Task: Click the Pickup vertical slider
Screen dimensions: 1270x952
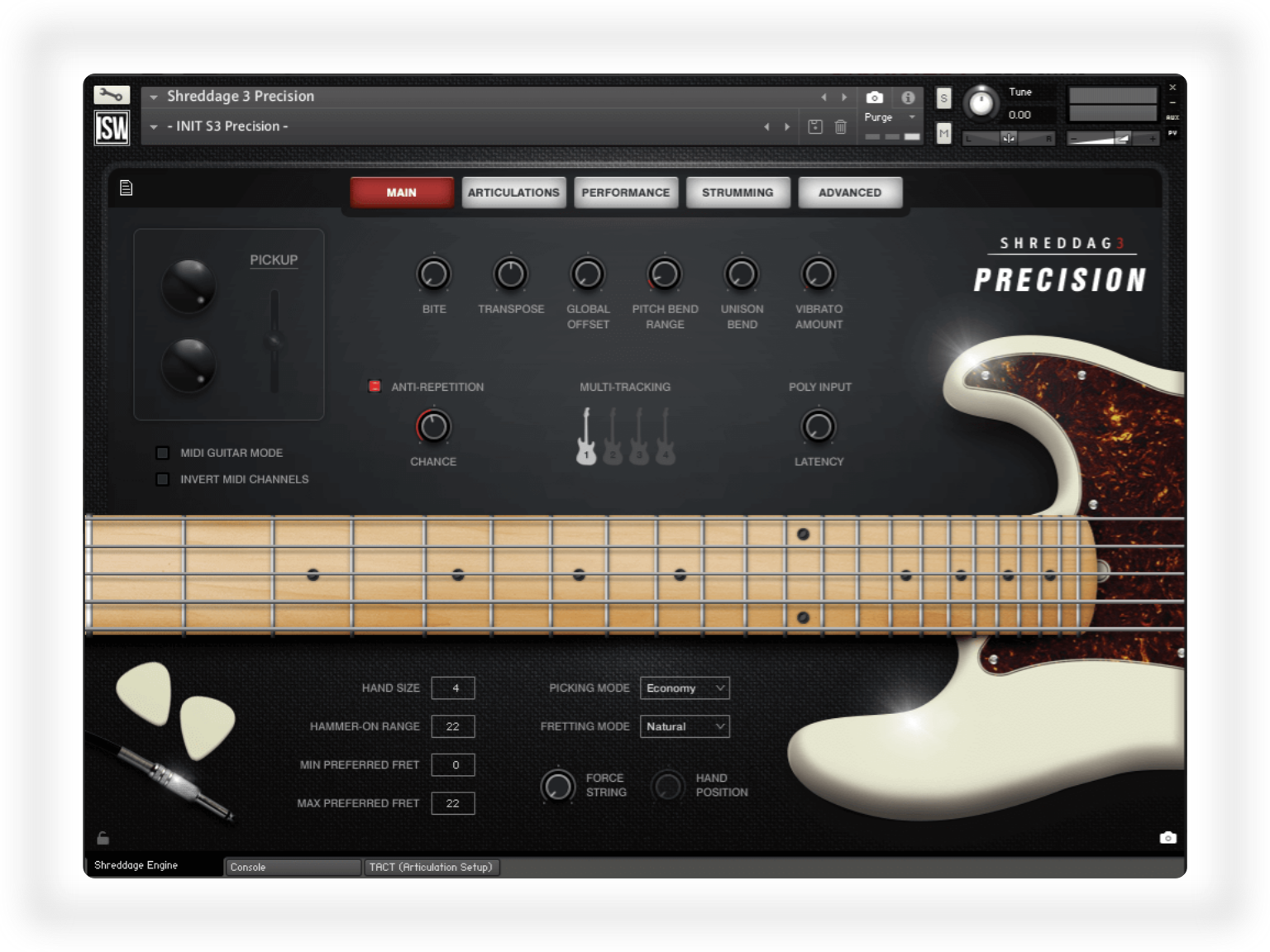Action: [274, 340]
